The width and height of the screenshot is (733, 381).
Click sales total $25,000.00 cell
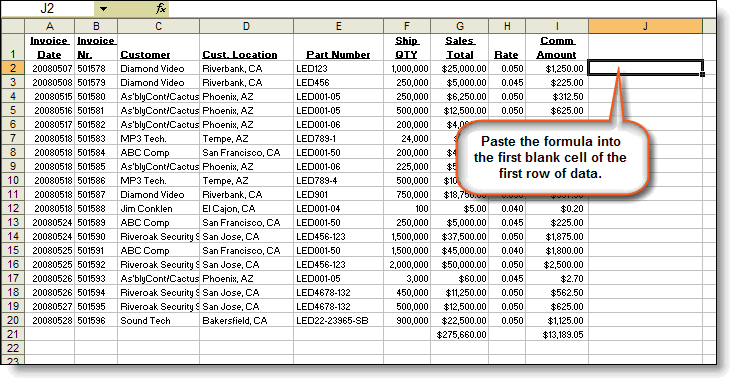tap(460, 68)
